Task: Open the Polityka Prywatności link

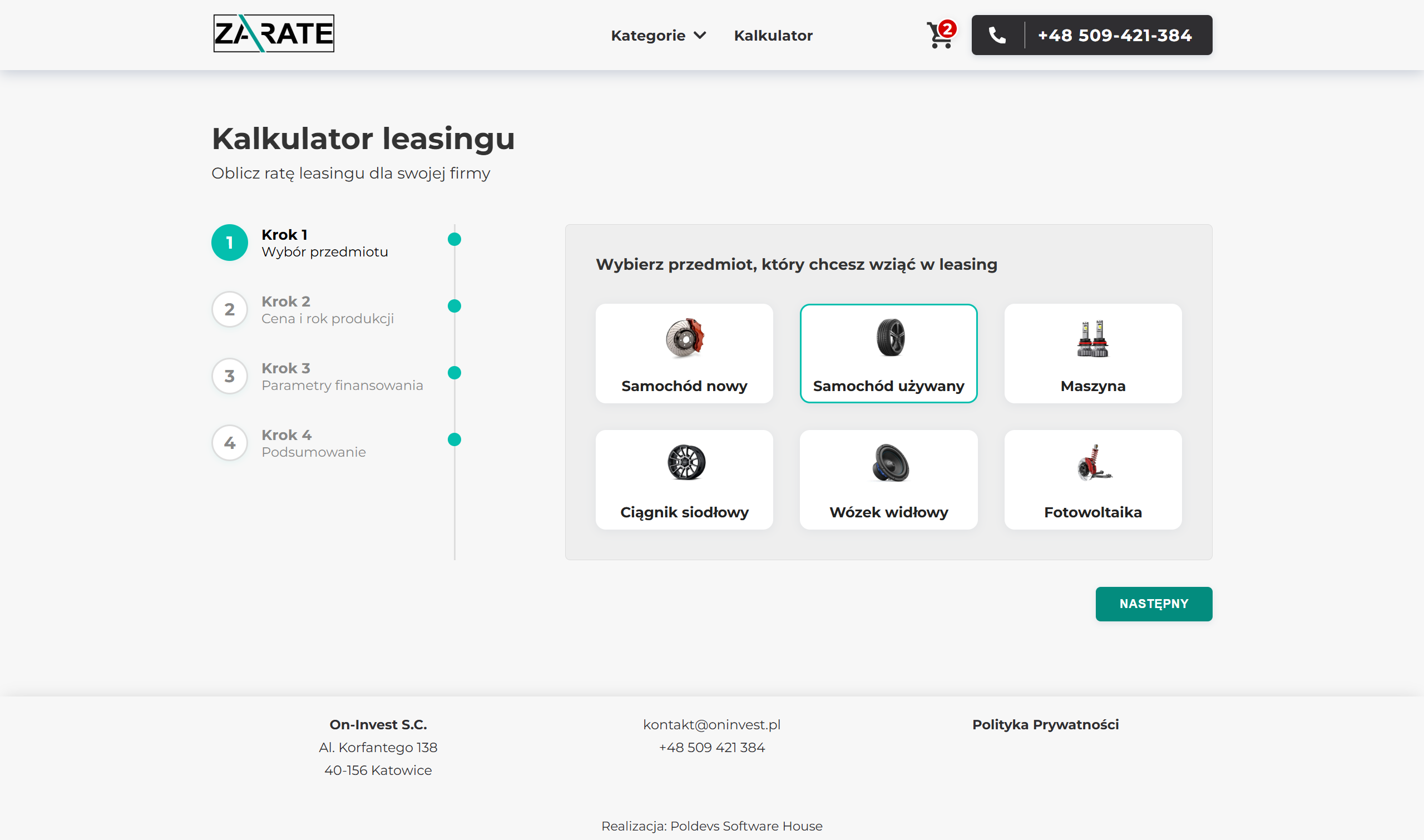Action: 1045,724
